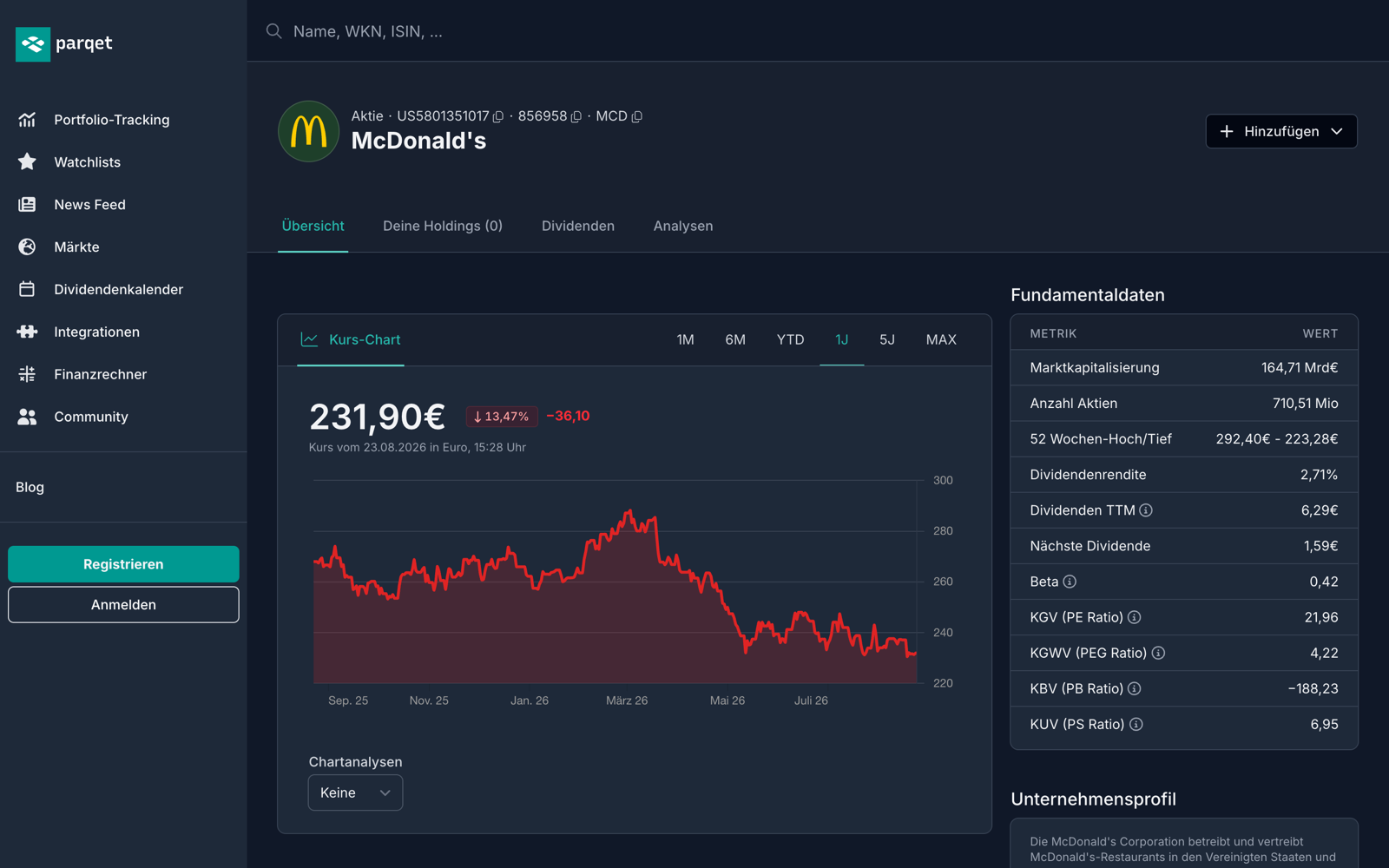Viewport: 1389px width, 868px height.
Task: Copy the ISIN US5801351017
Action: coord(498,116)
